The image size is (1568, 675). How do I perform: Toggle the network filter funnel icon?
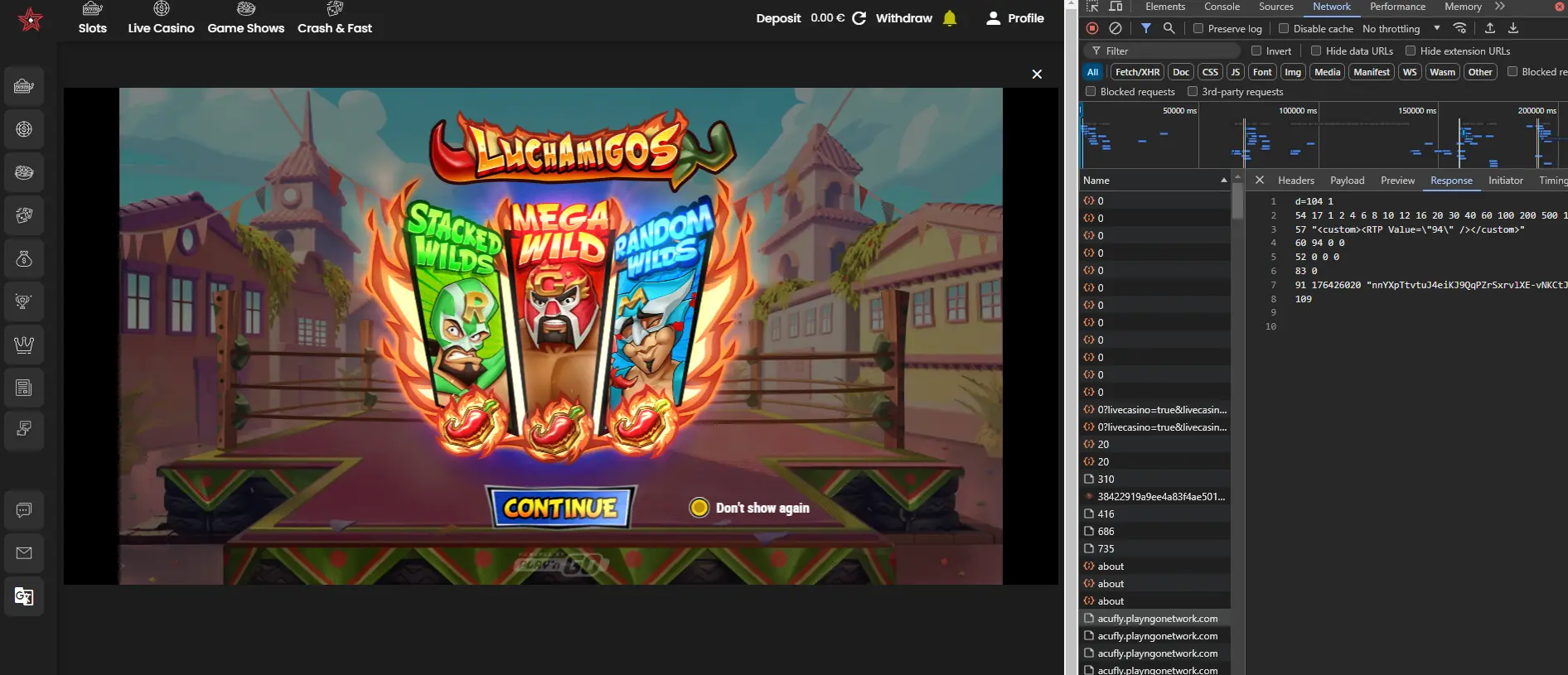pyautogui.click(x=1145, y=28)
